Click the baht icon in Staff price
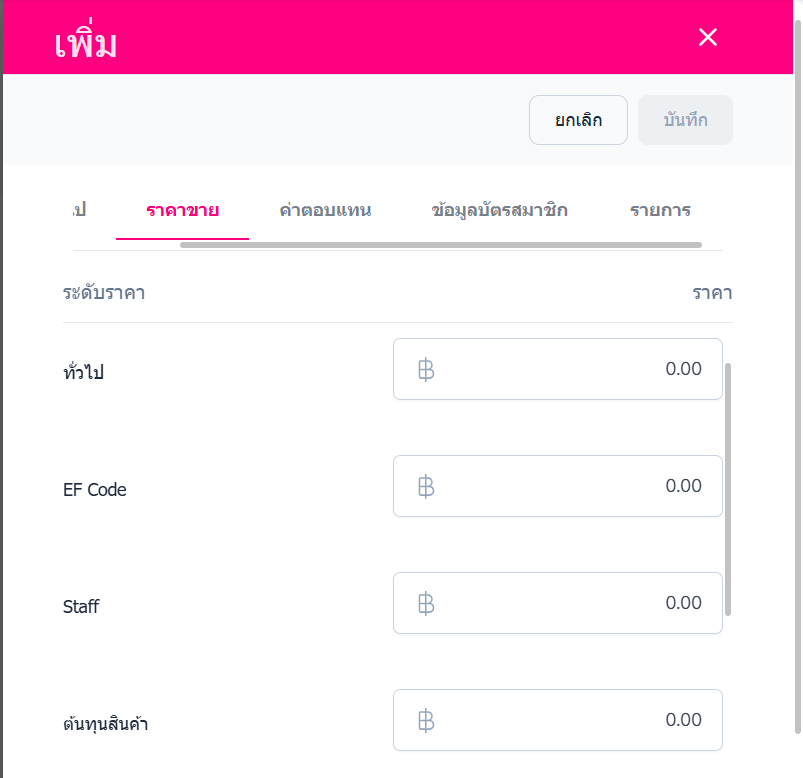This screenshot has height=778, width=803. coord(426,604)
